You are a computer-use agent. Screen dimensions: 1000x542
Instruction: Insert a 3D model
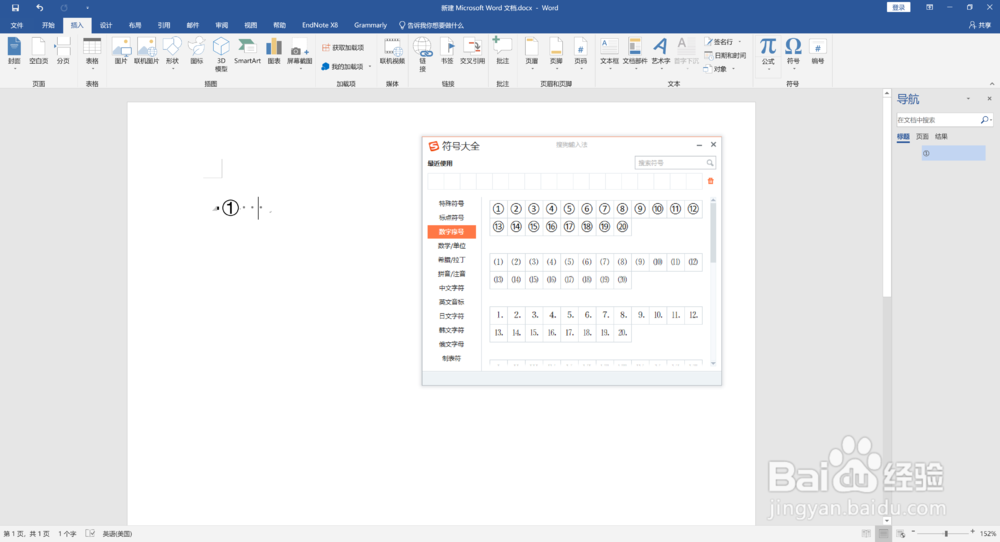tap(221, 54)
